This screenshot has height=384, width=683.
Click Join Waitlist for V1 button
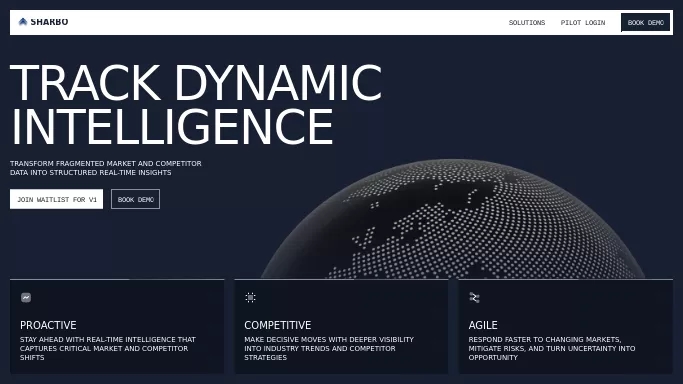[x=57, y=199]
